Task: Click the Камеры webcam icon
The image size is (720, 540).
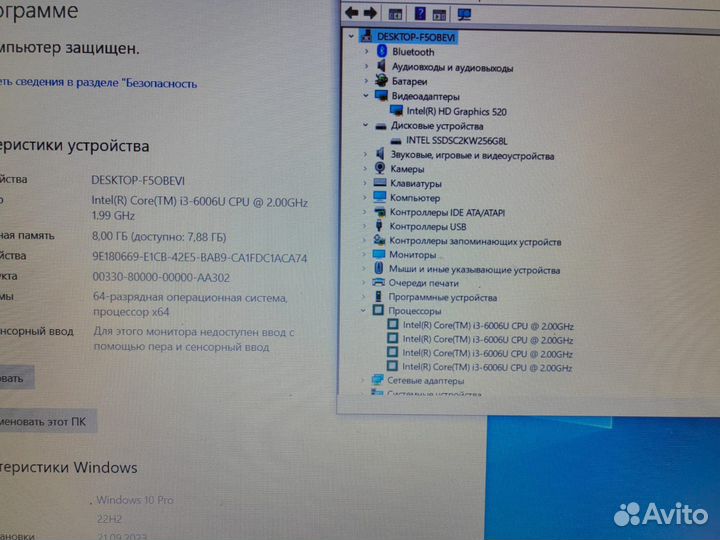Action: point(380,168)
